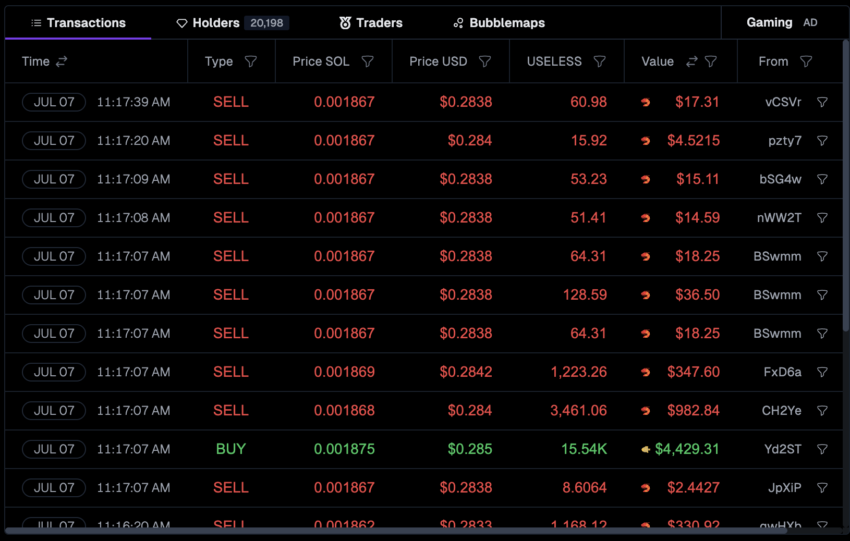Click the Value column filter funnel
Screen dimensions: 850x541
pos(711,62)
